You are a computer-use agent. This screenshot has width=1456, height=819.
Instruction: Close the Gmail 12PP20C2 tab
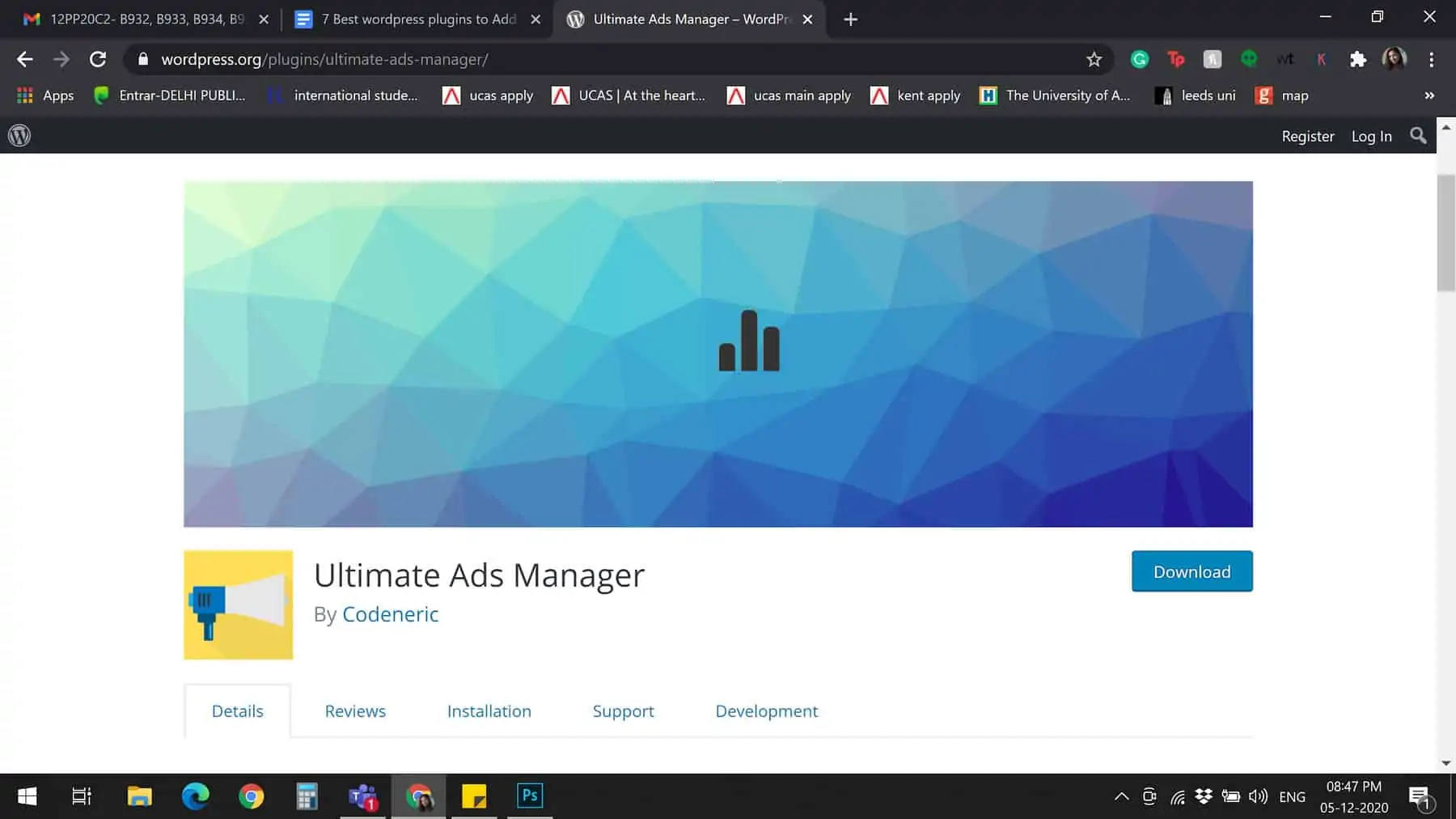[x=264, y=19]
